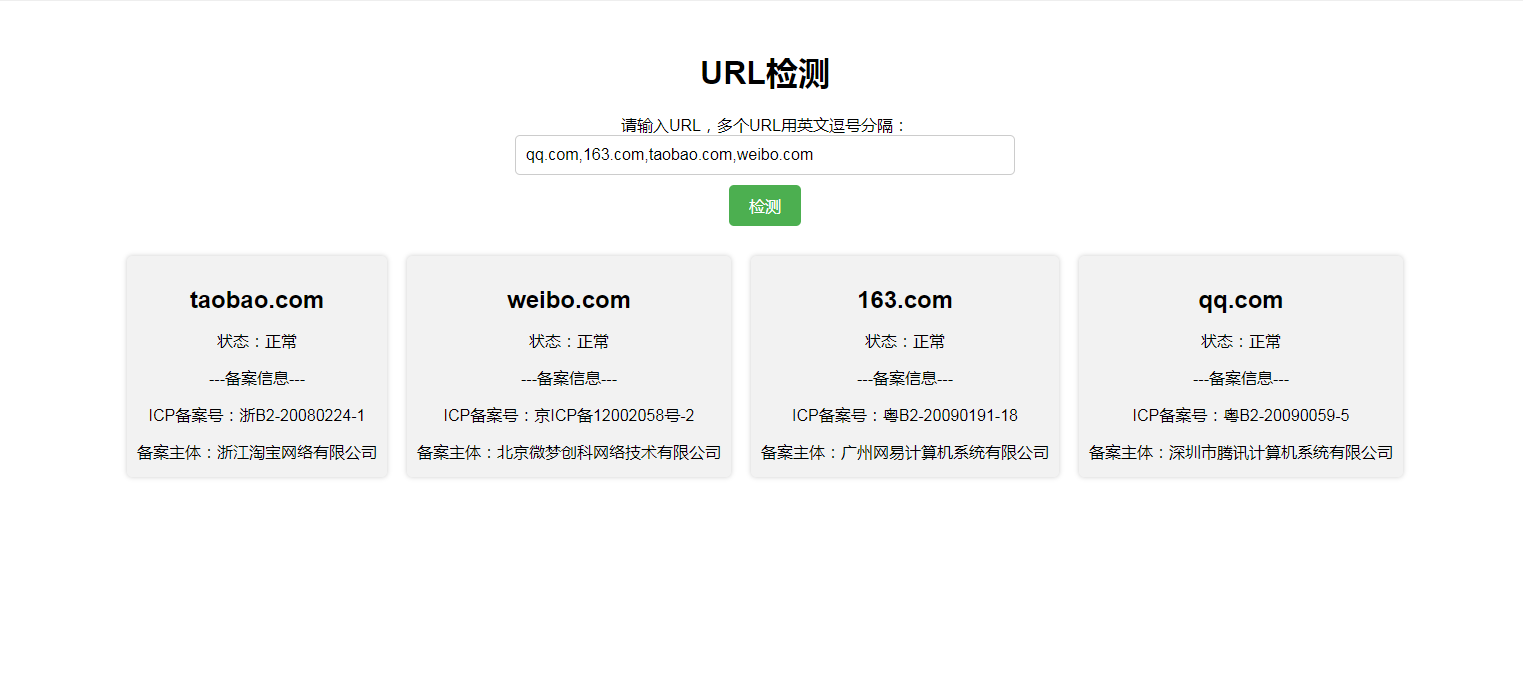
Task: Click 北京微梦创科网络技术有限公司 entity text
Action: point(609,452)
